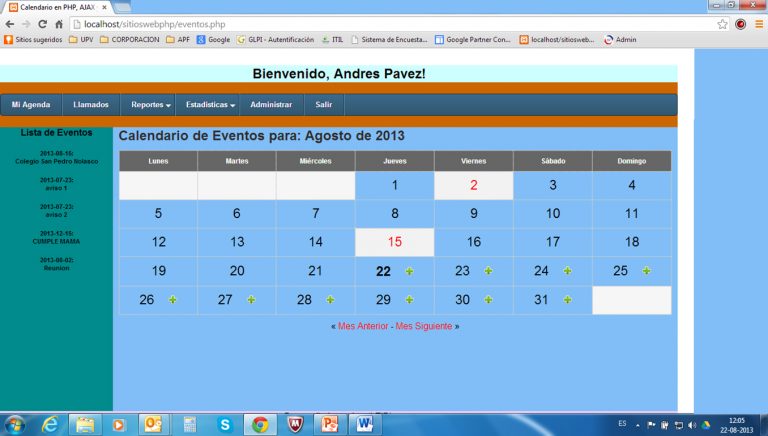Choose Llamados from the navigation bar

[90, 105]
